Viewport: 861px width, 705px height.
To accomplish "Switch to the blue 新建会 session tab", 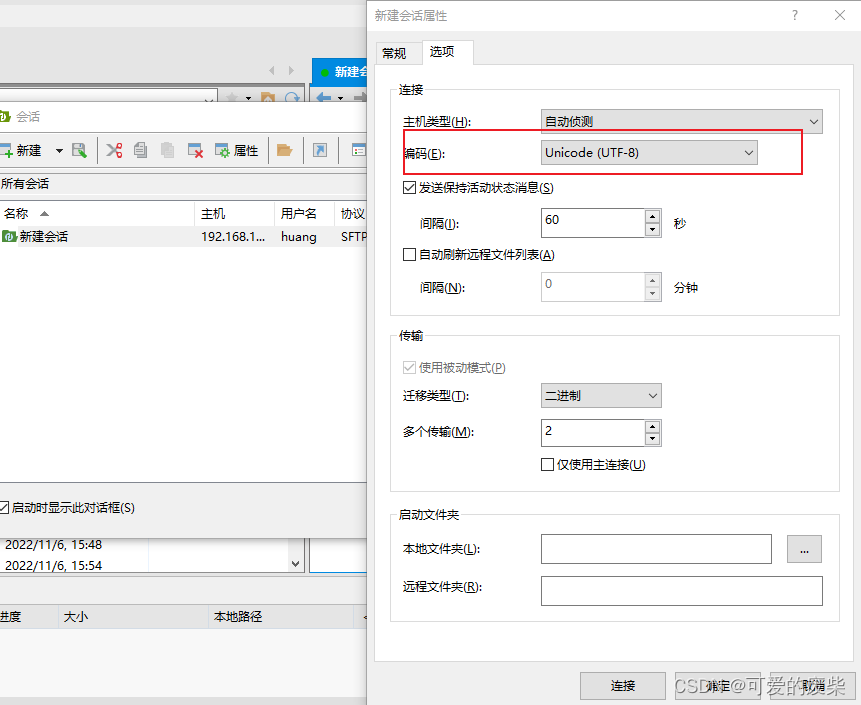I will 339,72.
